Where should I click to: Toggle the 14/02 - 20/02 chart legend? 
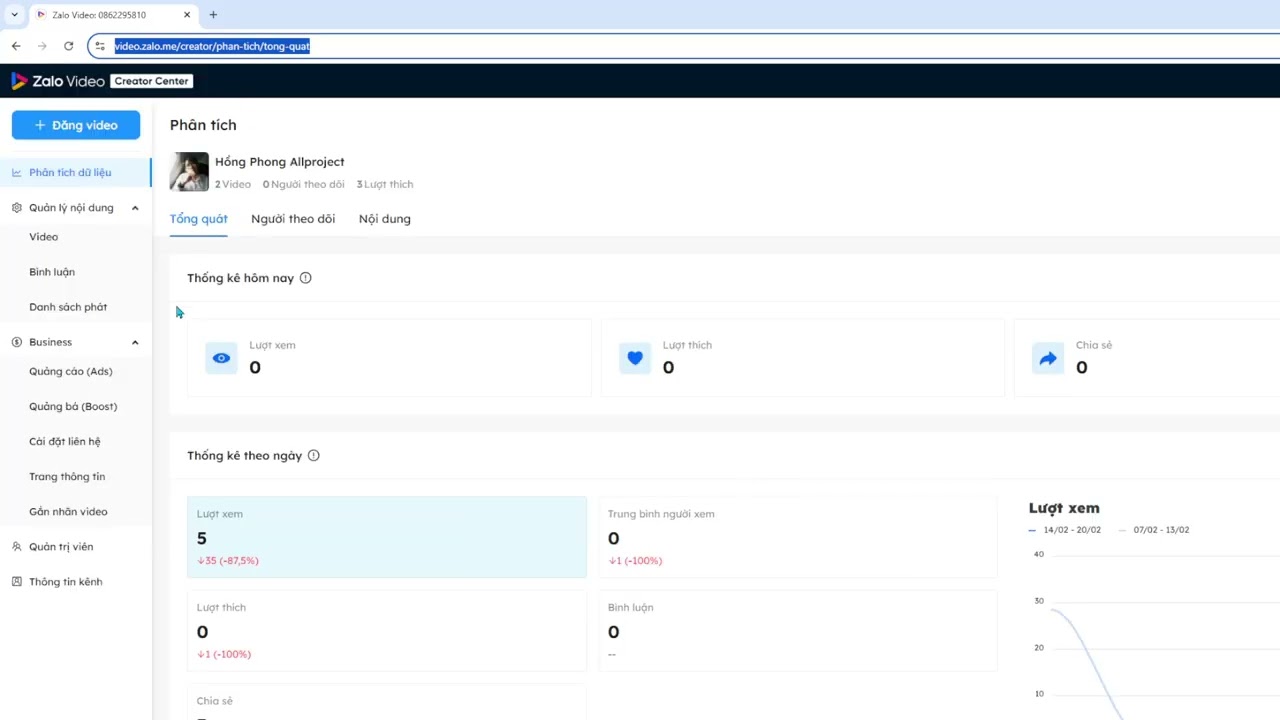1065,530
